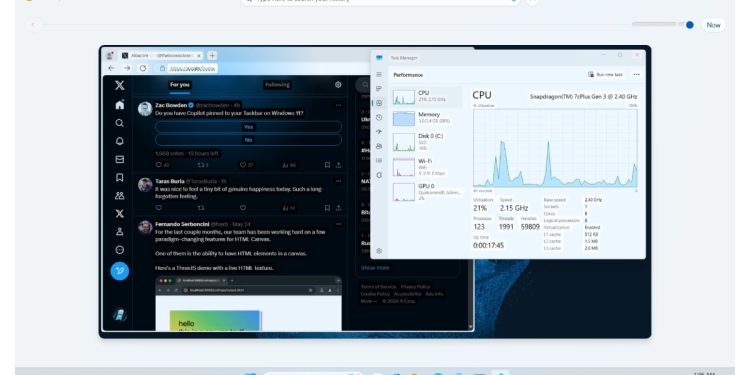The width and height of the screenshot is (750, 375).
Task: Open Premium X icon in sidebar
Action: 120,213
